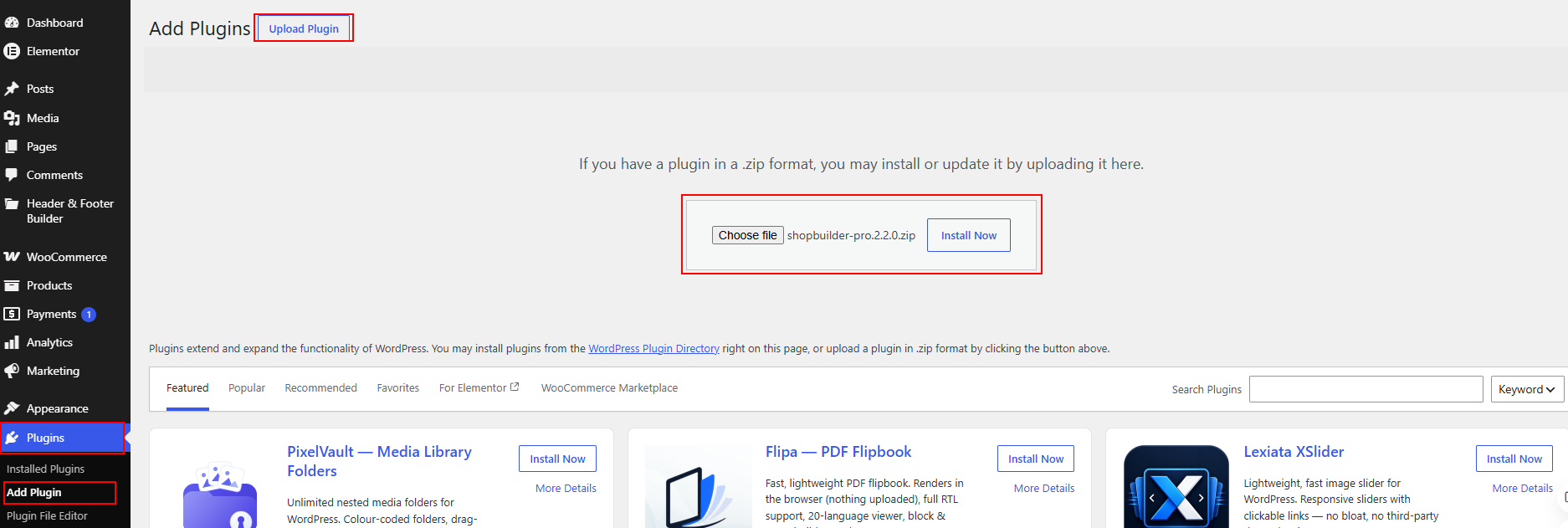Go to the Elementor menu label
Viewport: 1568px width, 528px height.
click(53, 51)
